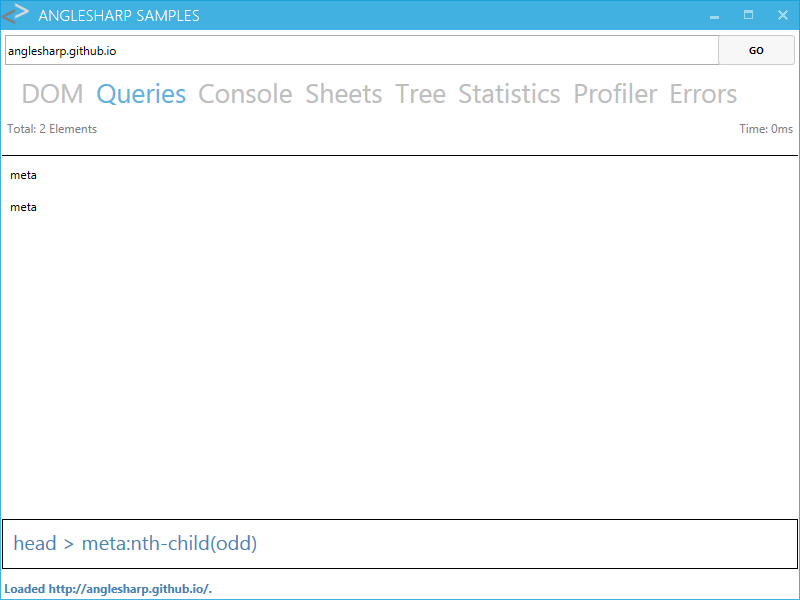Click the AngleSharp logo icon
Screen dimensions: 800x600
[15, 14]
